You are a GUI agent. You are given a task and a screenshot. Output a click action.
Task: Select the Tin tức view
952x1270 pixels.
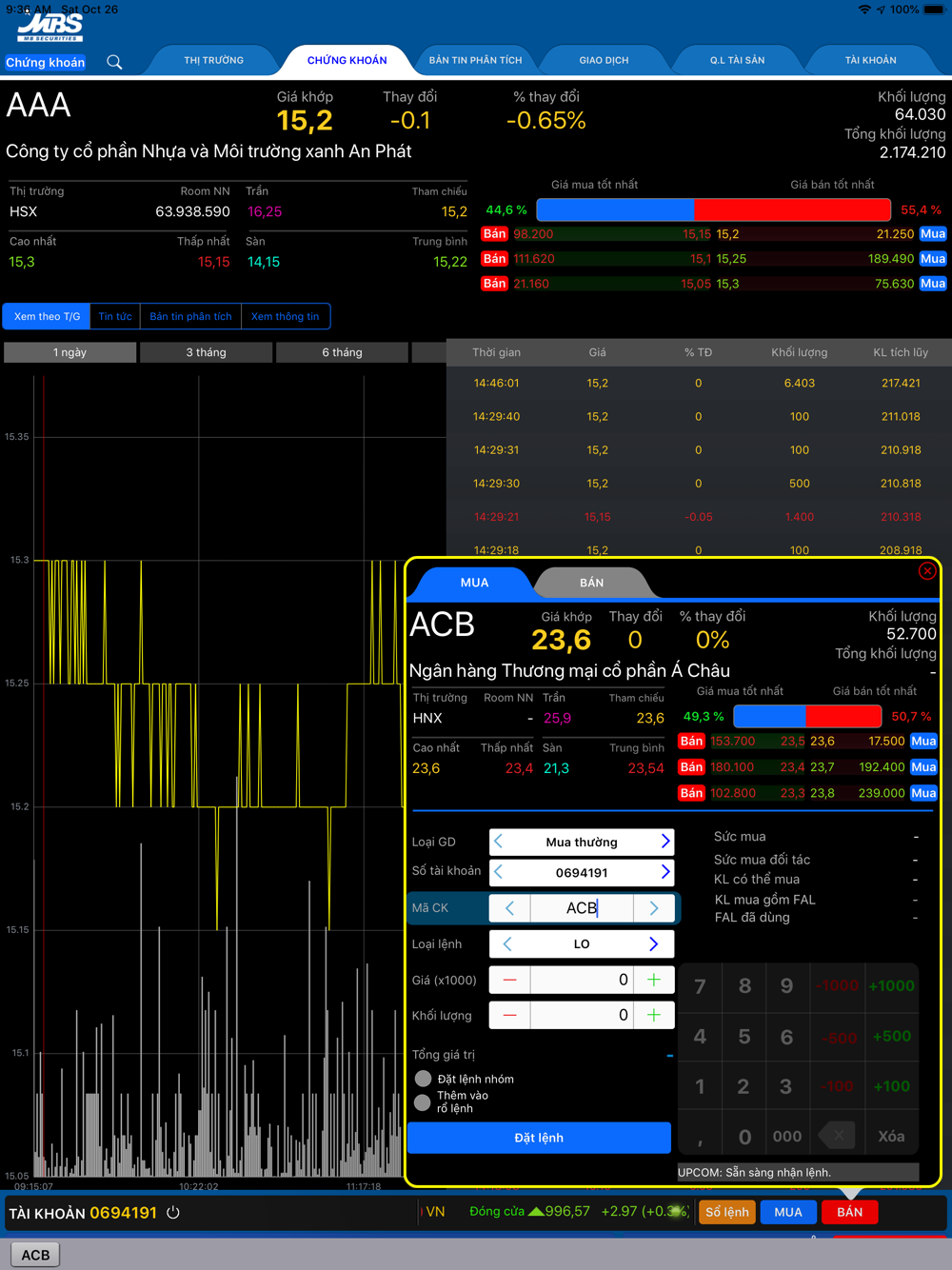115,316
